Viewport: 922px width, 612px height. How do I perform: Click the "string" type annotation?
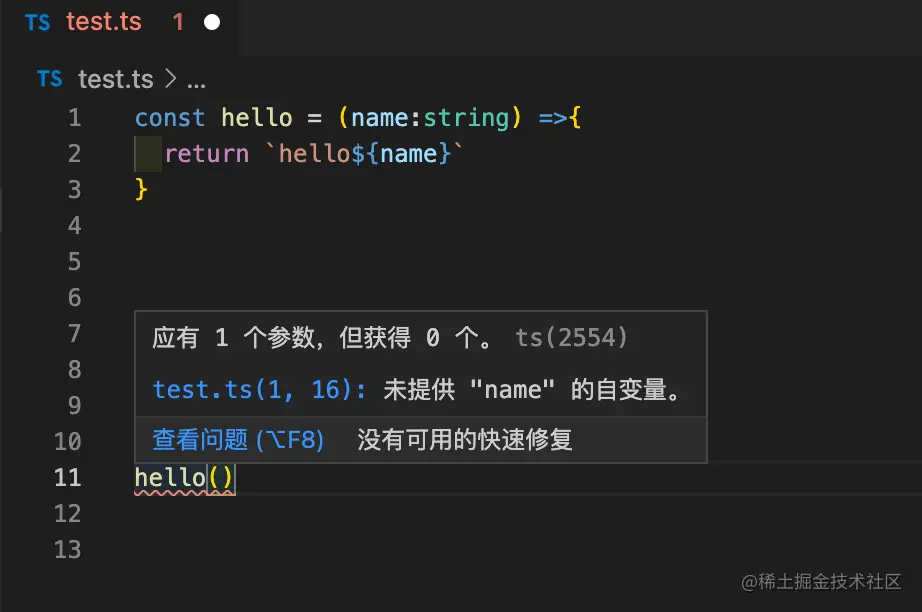(x=466, y=118)
